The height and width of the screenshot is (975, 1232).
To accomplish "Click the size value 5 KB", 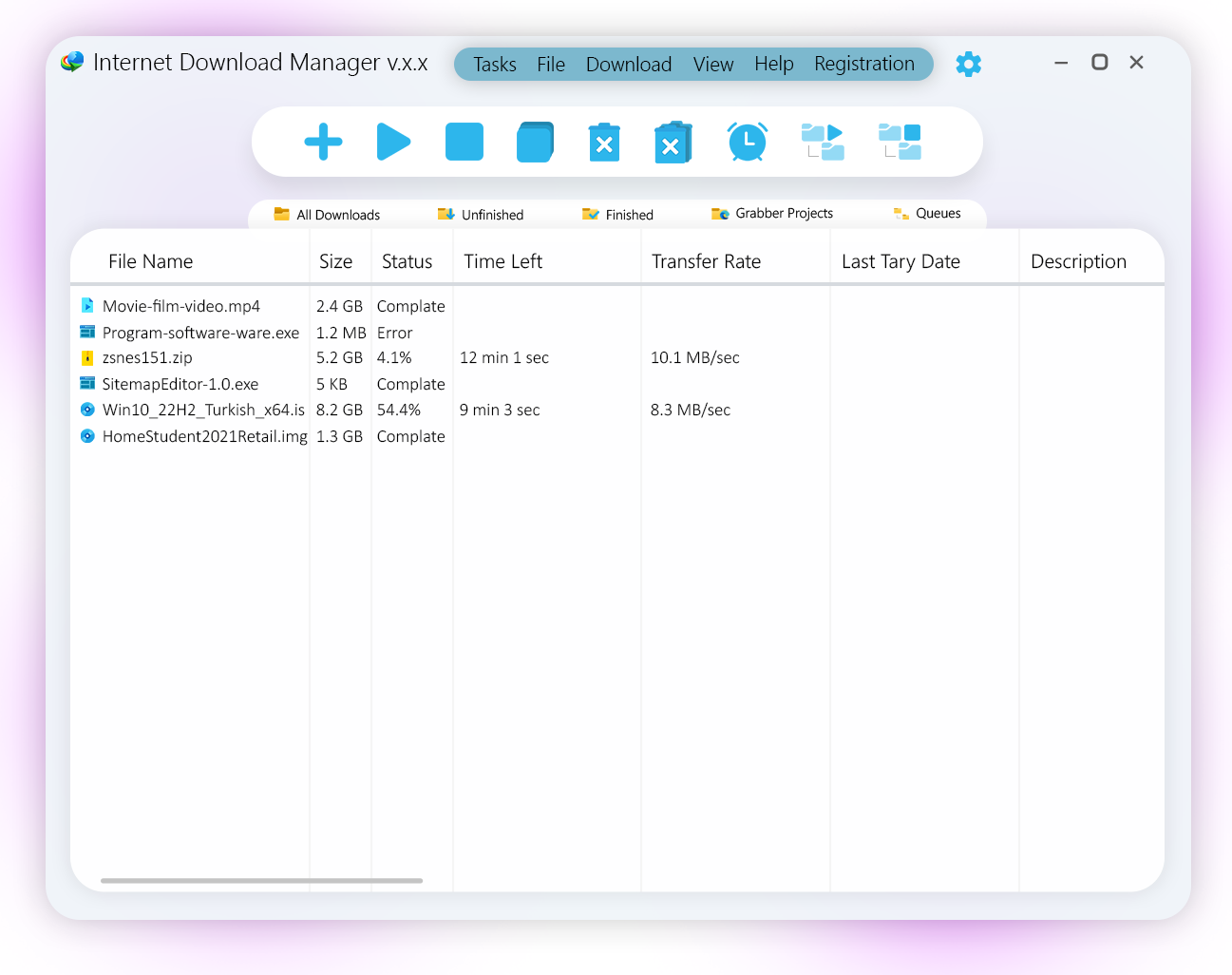I will click(x=332, y=384).
